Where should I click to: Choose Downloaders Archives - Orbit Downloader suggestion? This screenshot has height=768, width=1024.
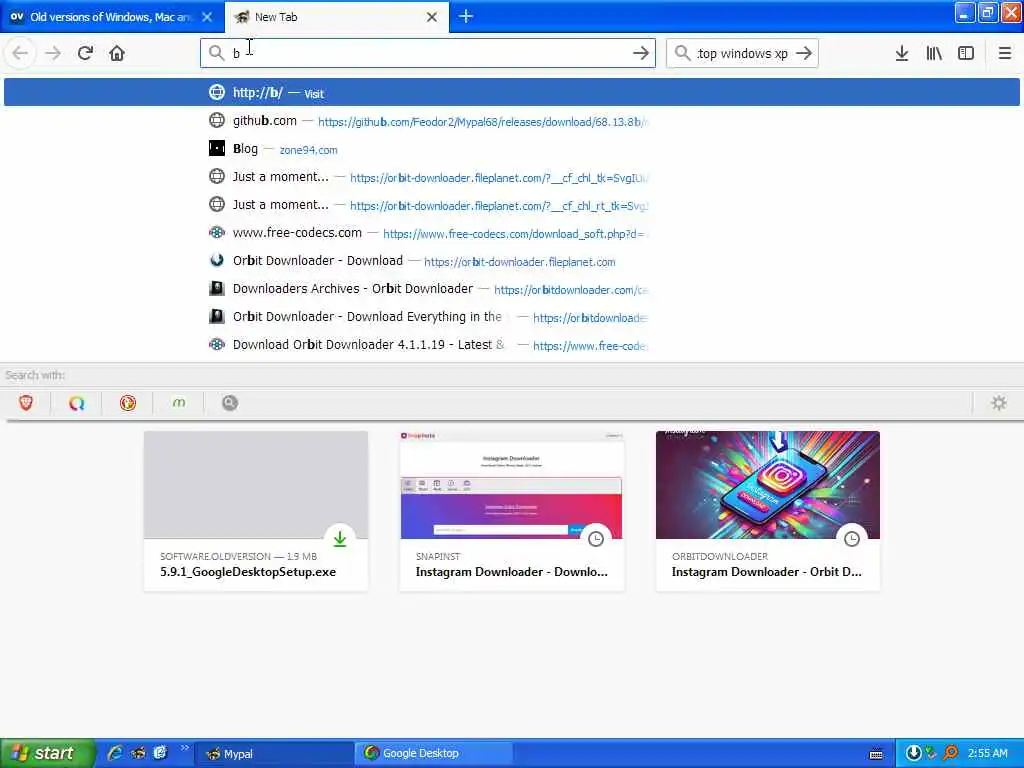pyautogui.click(x=512, y=289)
